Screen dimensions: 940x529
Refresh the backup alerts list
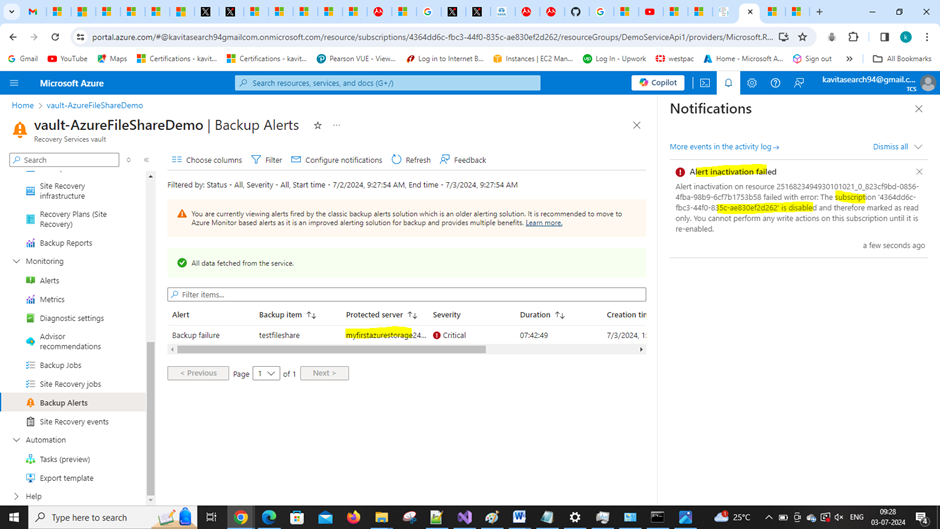tap(411, 160)
